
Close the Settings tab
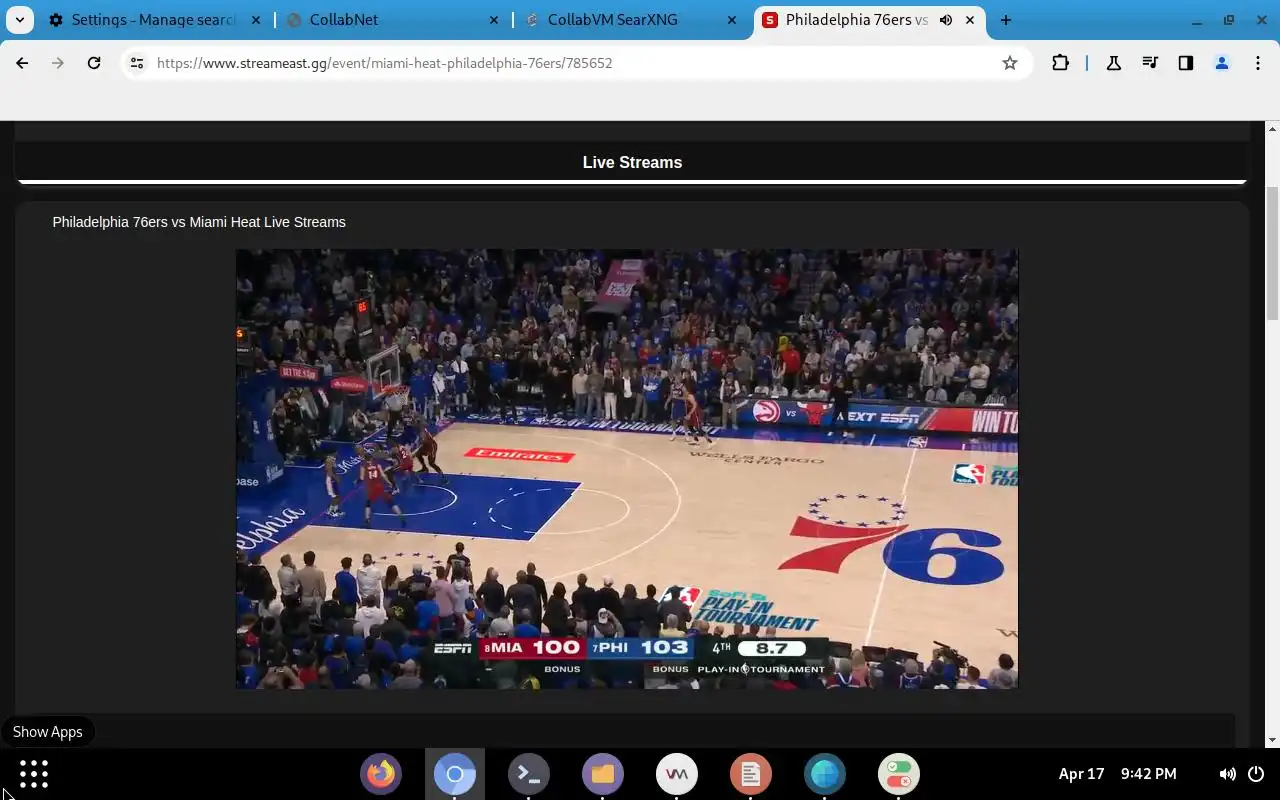(257, 20)
